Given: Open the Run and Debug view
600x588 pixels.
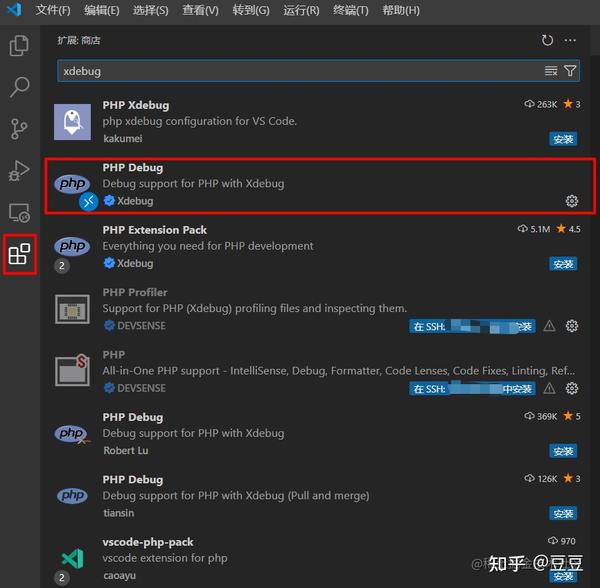Looking at the screenshot, I should 19,171.
